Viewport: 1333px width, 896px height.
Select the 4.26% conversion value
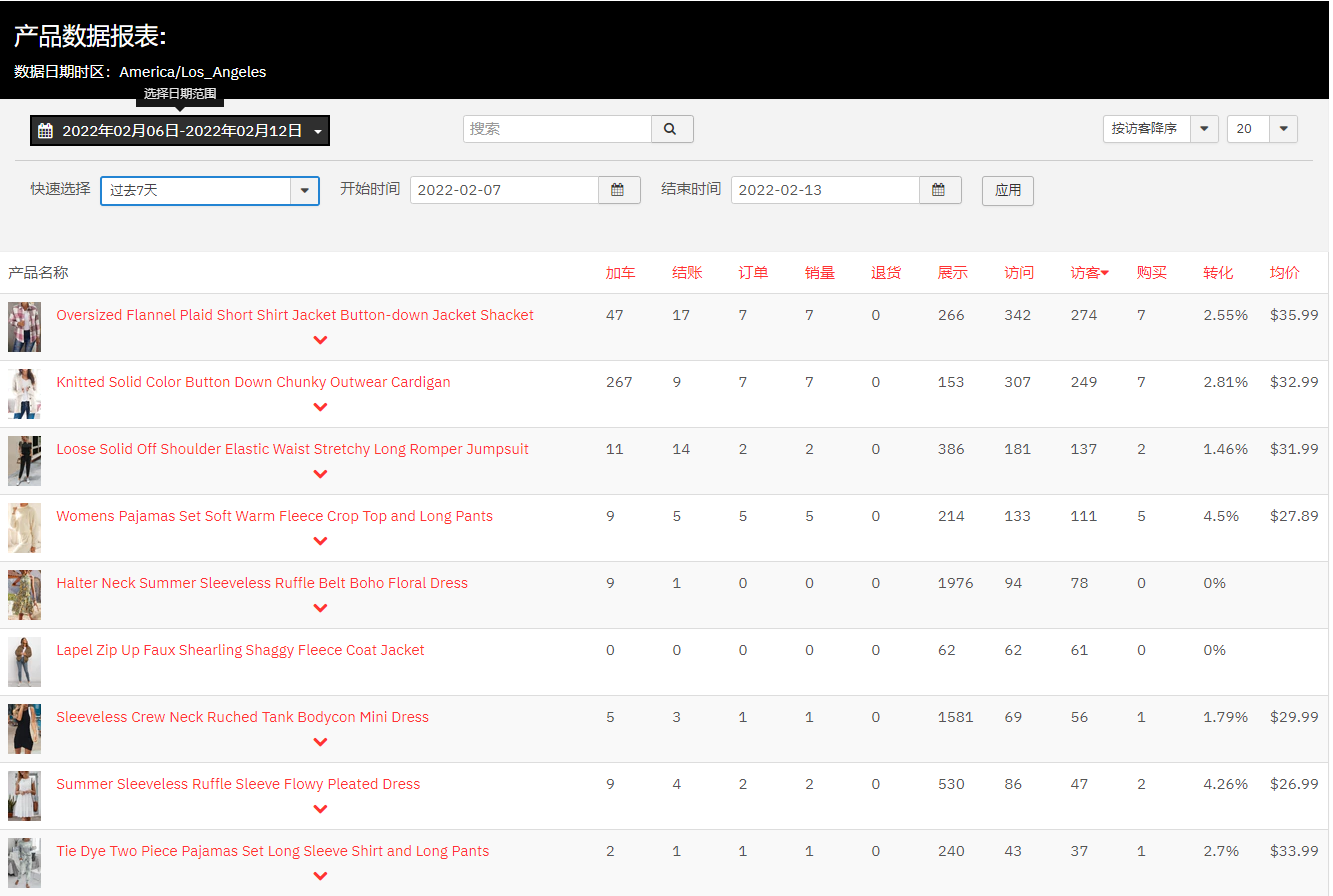(x=1225, y=784)
